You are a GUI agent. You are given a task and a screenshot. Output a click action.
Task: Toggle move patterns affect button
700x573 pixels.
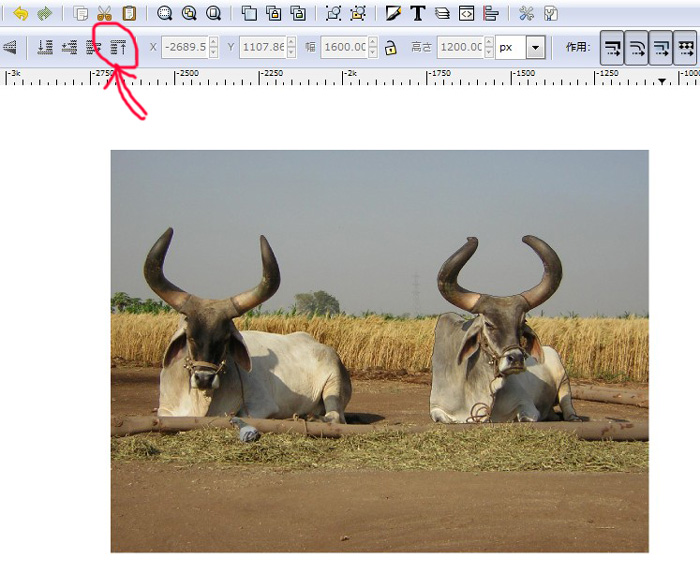tap(686, 47)
